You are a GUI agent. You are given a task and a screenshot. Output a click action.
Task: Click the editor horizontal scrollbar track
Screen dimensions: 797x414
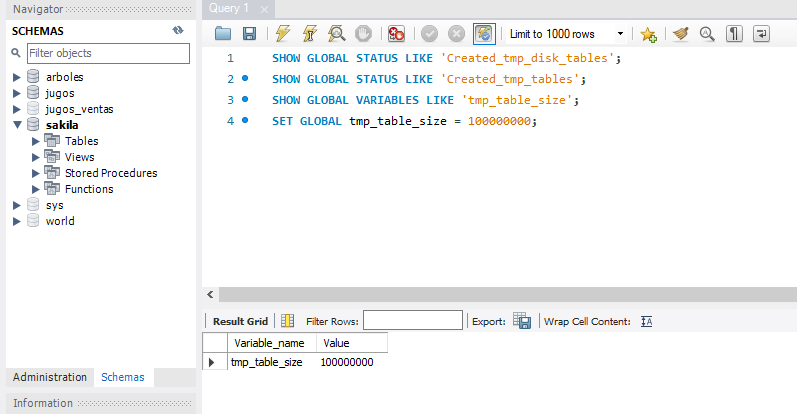508,294
